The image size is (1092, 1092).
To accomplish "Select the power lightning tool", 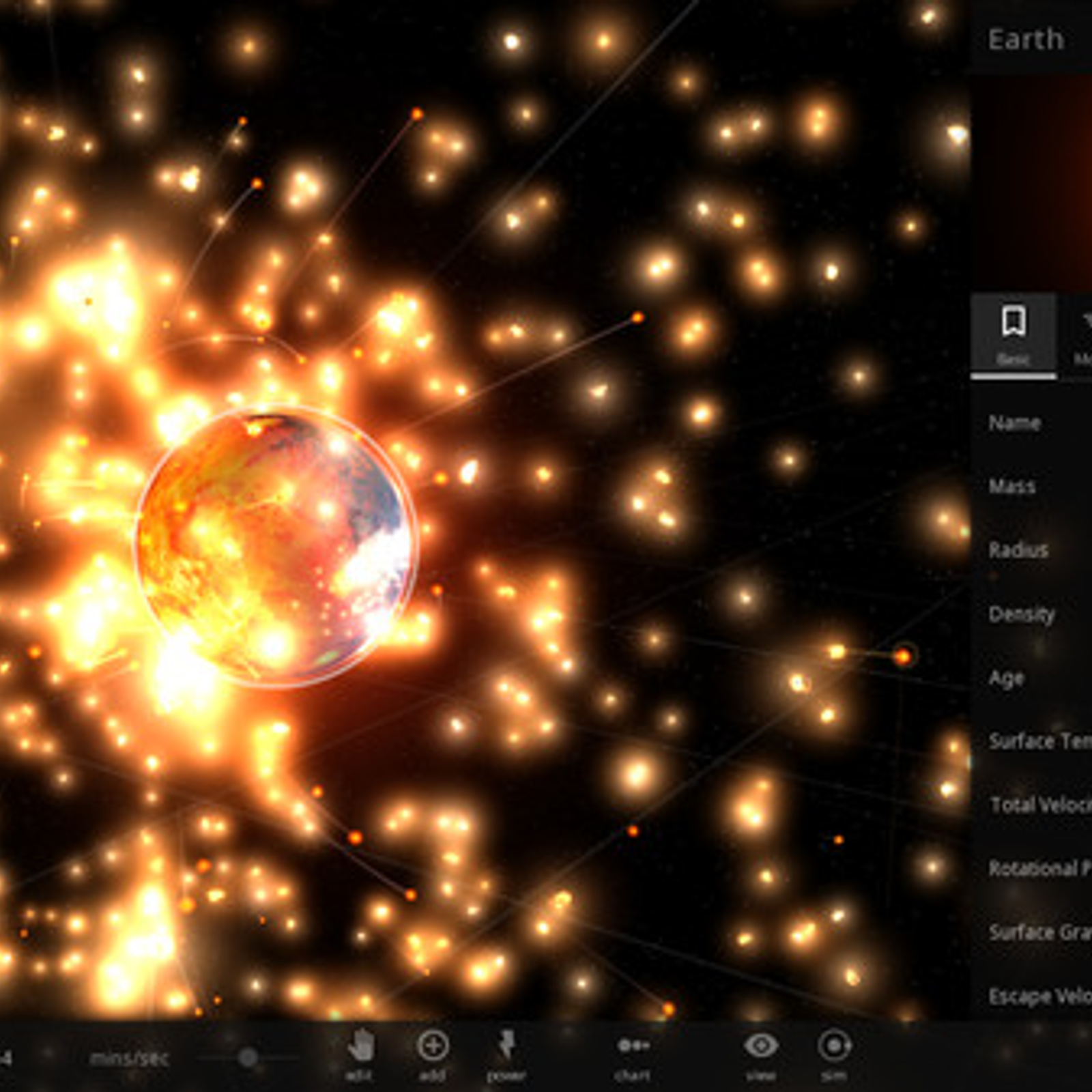I will tap(506, 1054).
